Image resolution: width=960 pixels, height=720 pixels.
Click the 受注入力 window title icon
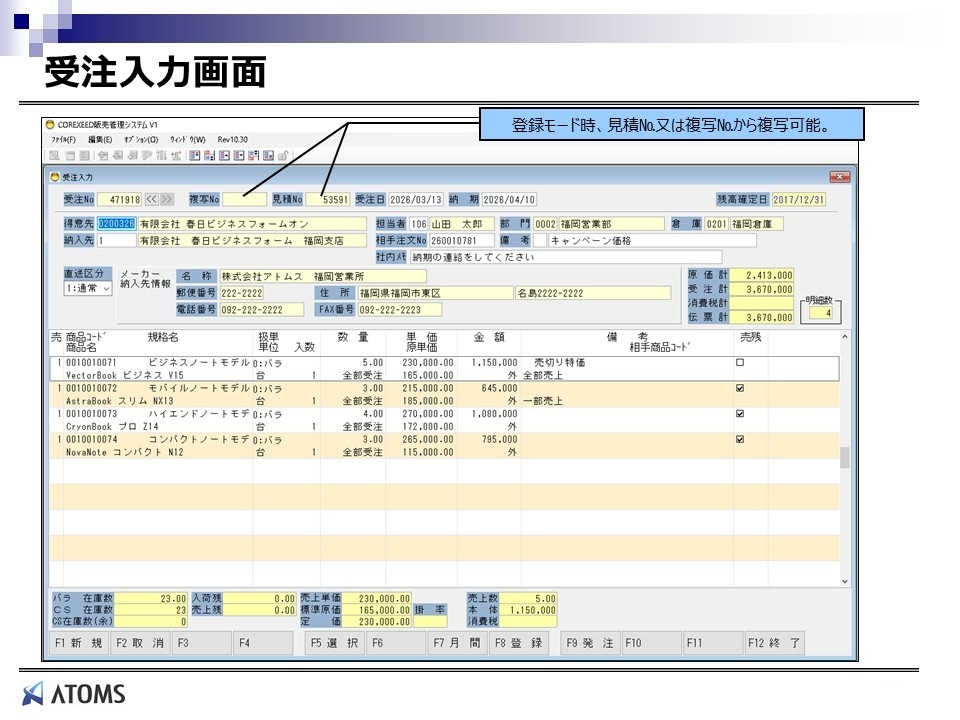(55, 177)
